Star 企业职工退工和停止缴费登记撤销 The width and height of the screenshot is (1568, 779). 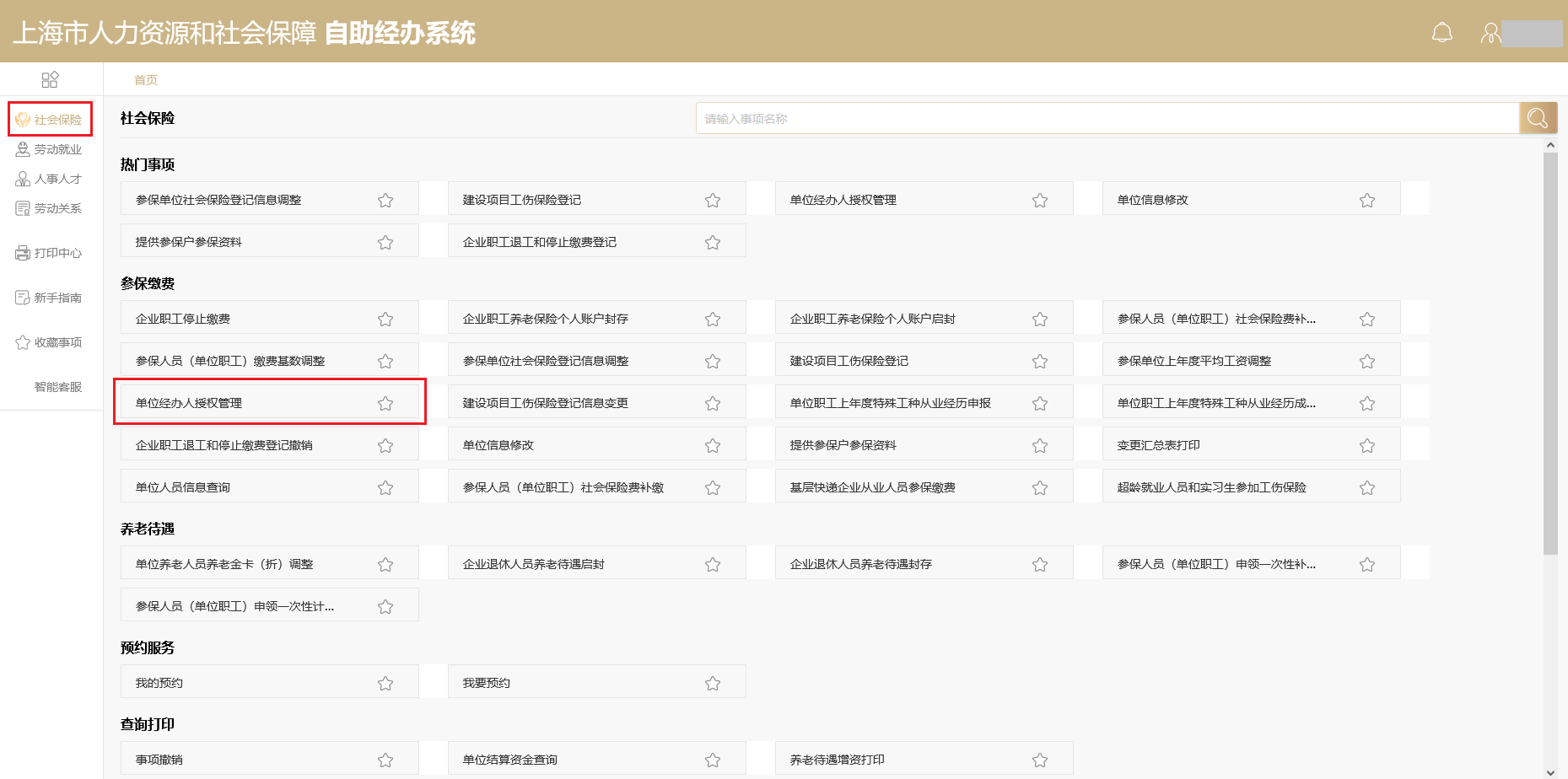385,445
